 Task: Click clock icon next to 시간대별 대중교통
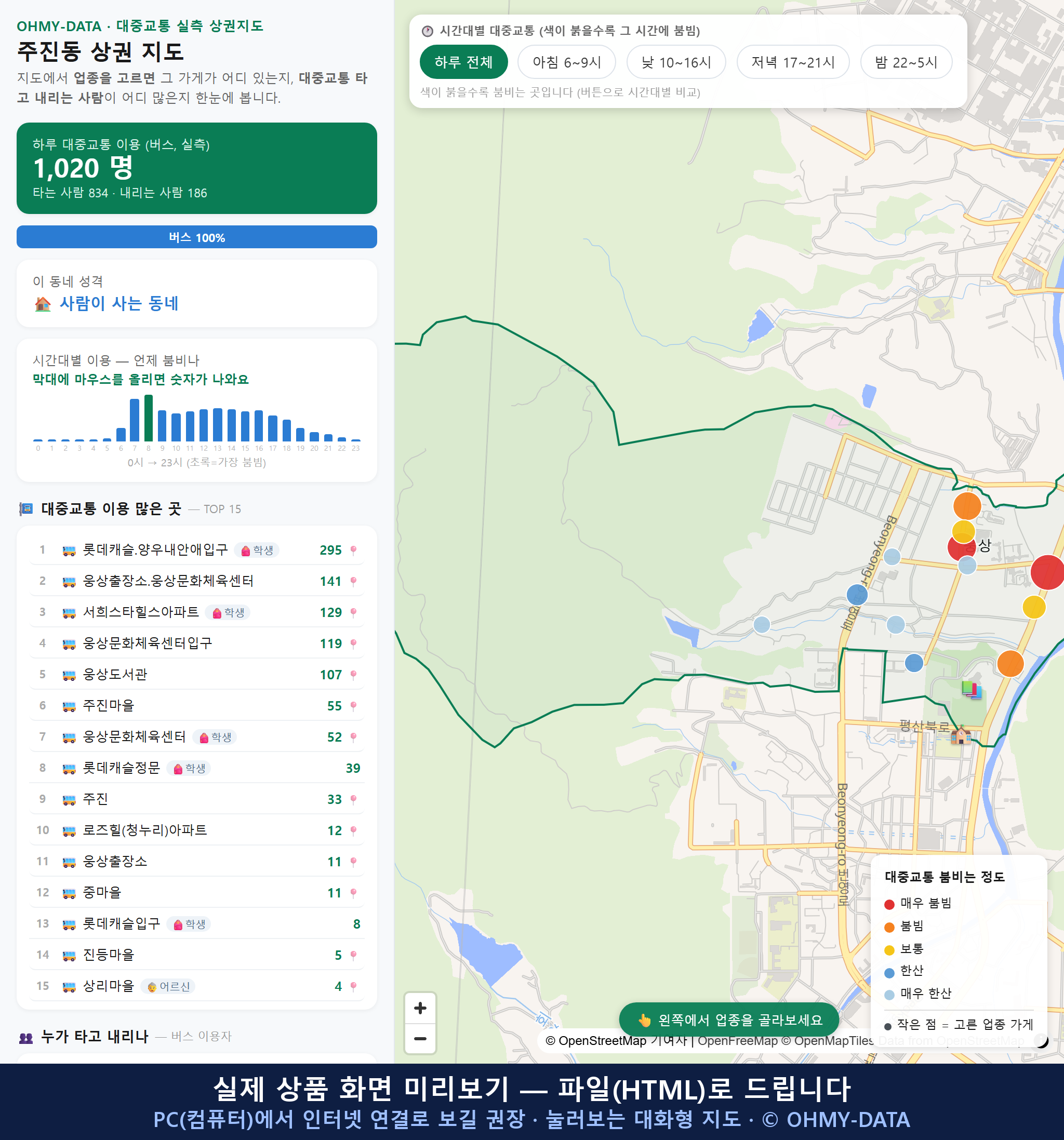(x=428, y=31)
